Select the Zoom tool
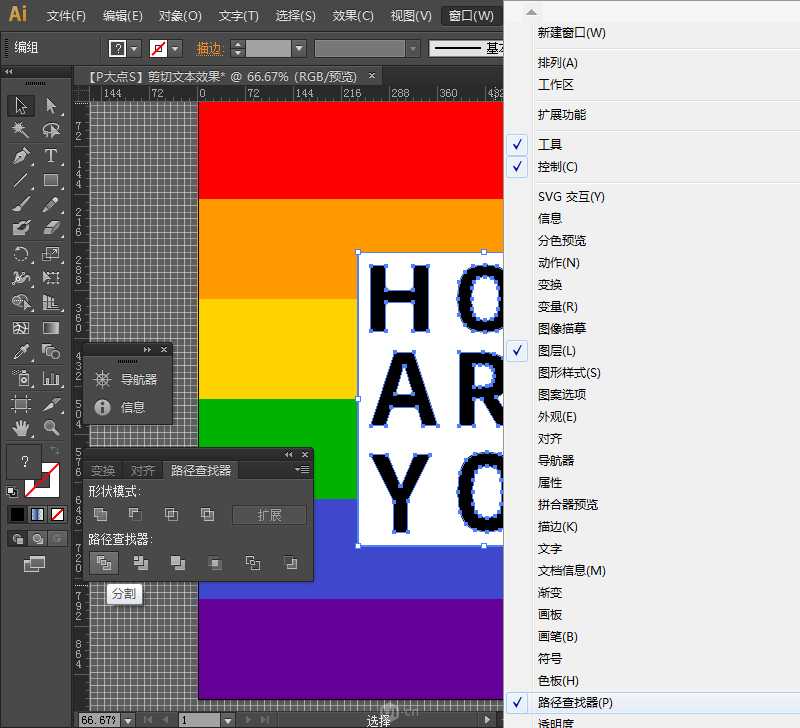 pyautogui.click(x=52, y=427)
